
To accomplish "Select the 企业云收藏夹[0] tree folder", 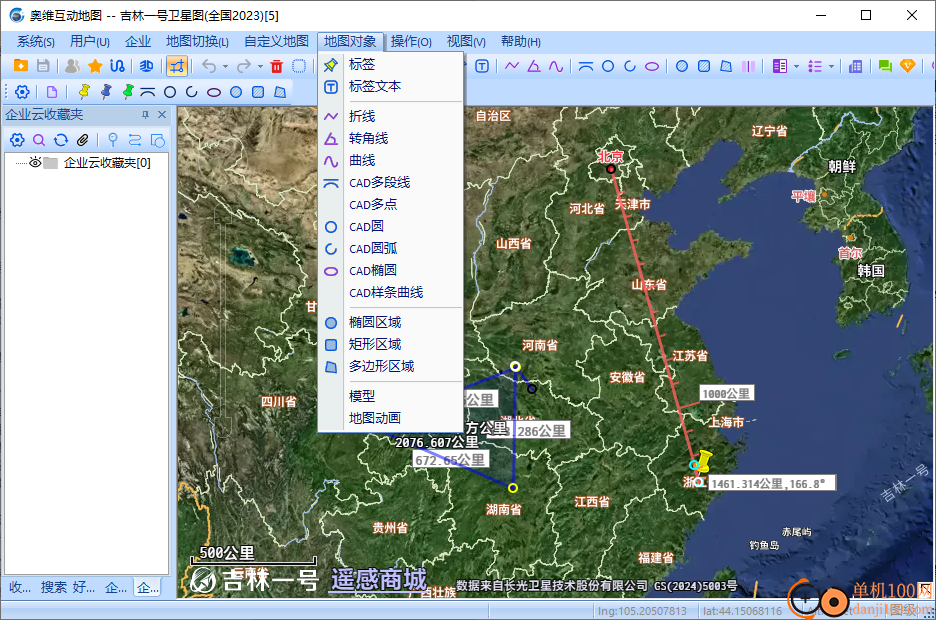I will 107,163.
